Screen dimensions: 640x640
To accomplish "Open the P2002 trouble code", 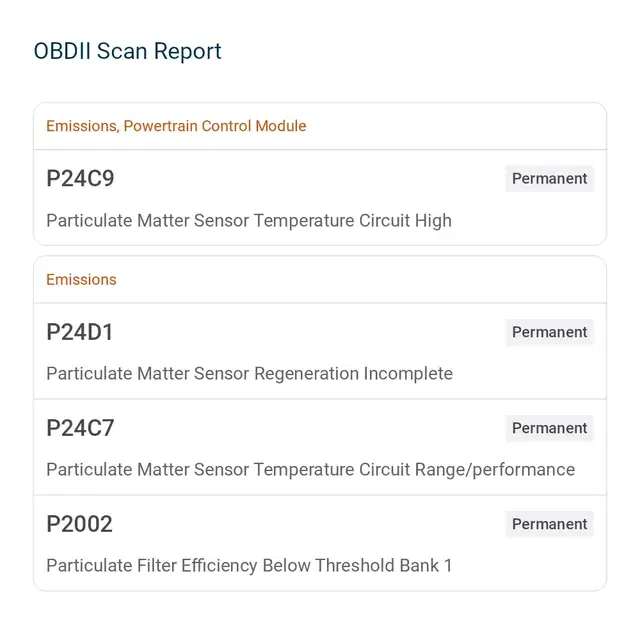I will (80, 524).
